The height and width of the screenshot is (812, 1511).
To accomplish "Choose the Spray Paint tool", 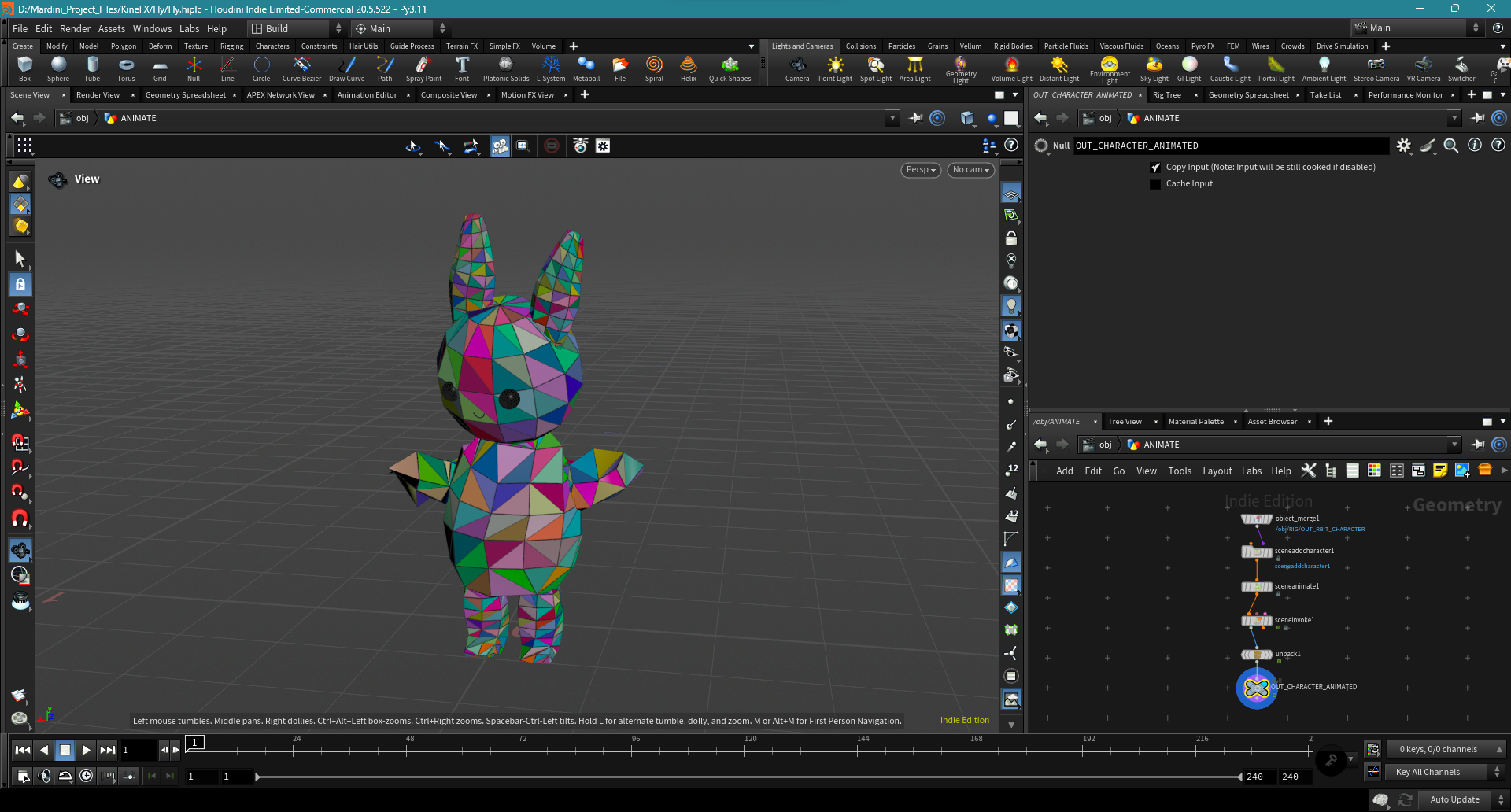I will [x=423, y=69].
